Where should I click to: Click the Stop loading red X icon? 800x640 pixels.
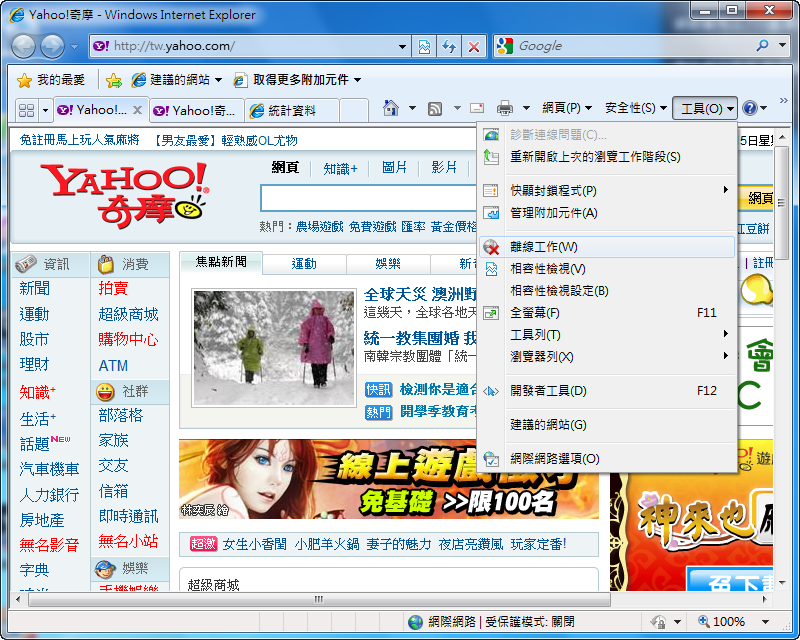(472, 46)
